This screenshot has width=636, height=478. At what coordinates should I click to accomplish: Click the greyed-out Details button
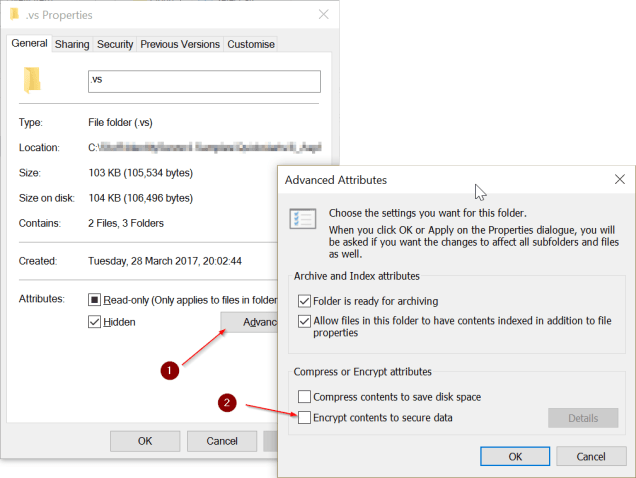coord(583,418)
